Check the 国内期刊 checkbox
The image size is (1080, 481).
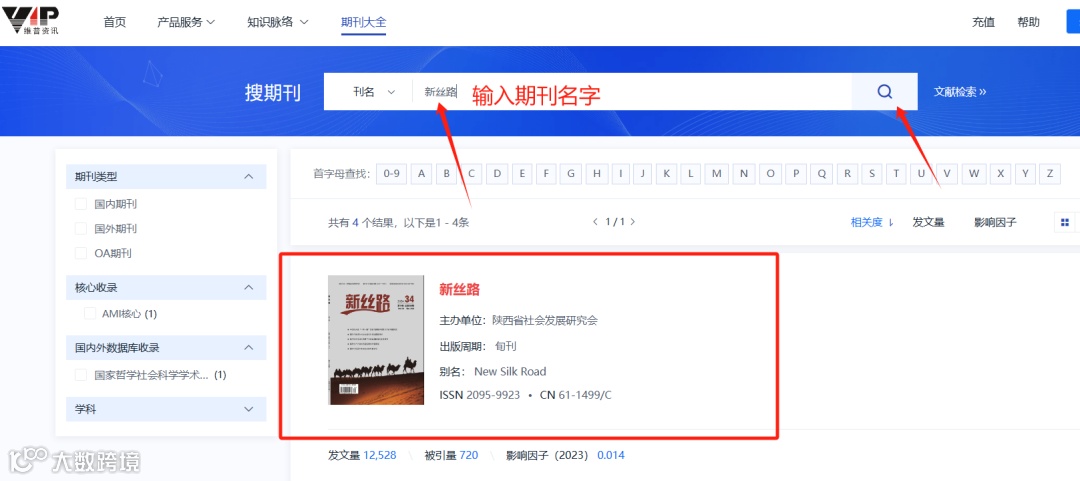(x=81, y=204)
